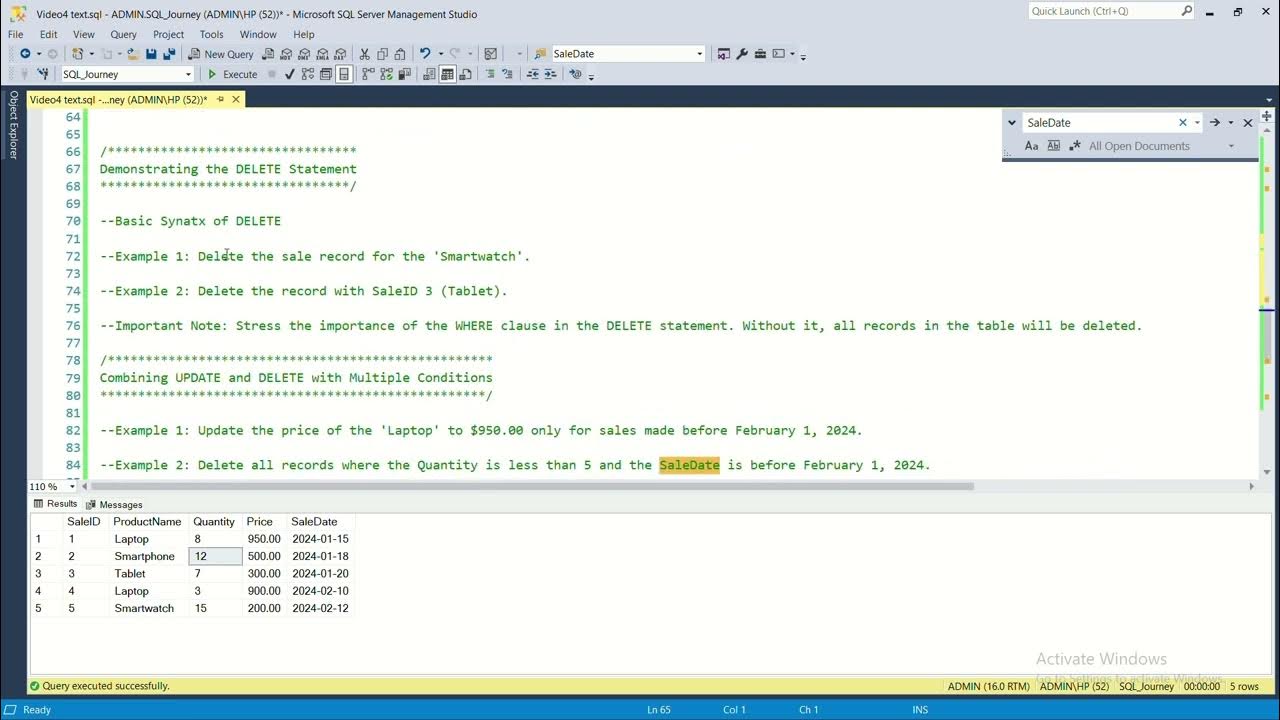
Task: Click the Copy icon in toolbar
Action: (382, 54)
